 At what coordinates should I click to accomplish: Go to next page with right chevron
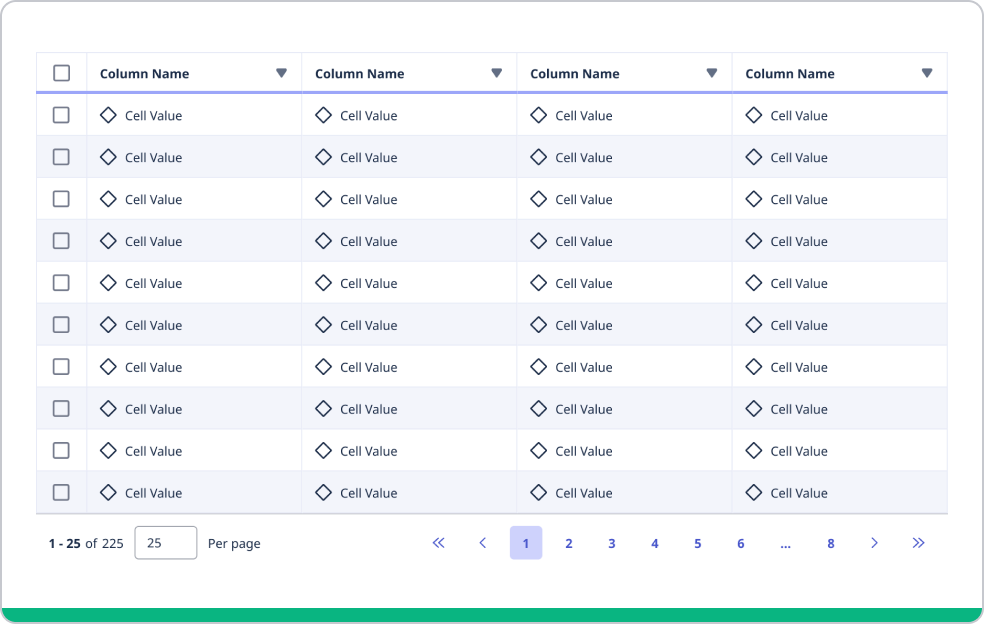tap(874, 543)
